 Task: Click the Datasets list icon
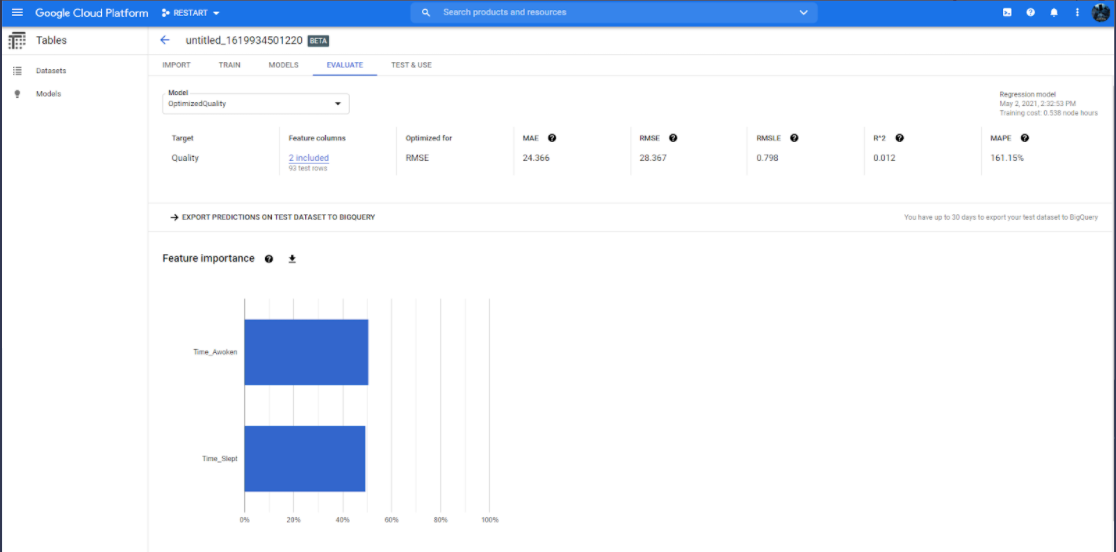pyautogui.click(x=18, y=71)
